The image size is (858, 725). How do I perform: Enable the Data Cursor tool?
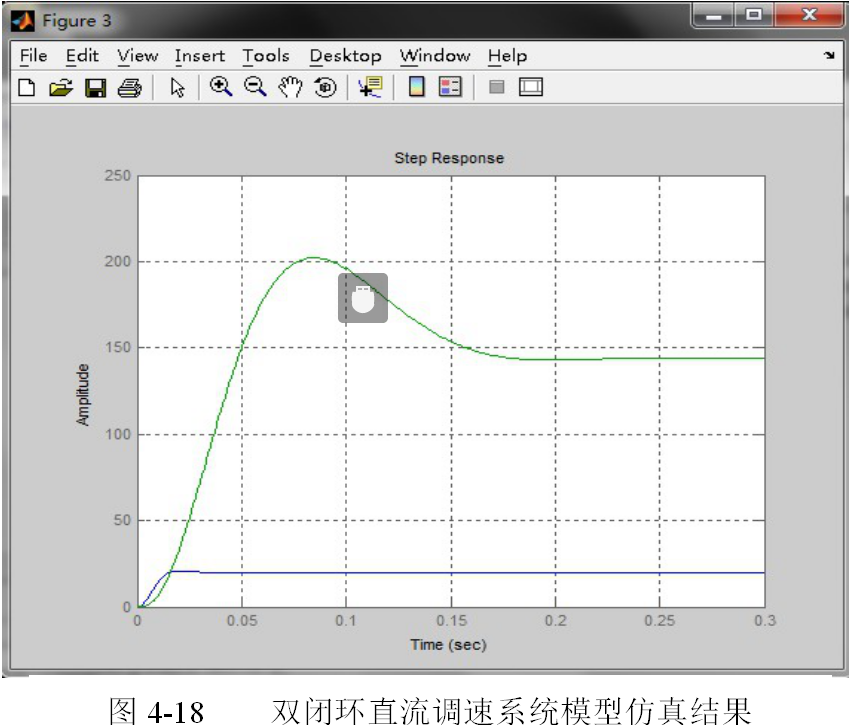click(x=370, y=87)
